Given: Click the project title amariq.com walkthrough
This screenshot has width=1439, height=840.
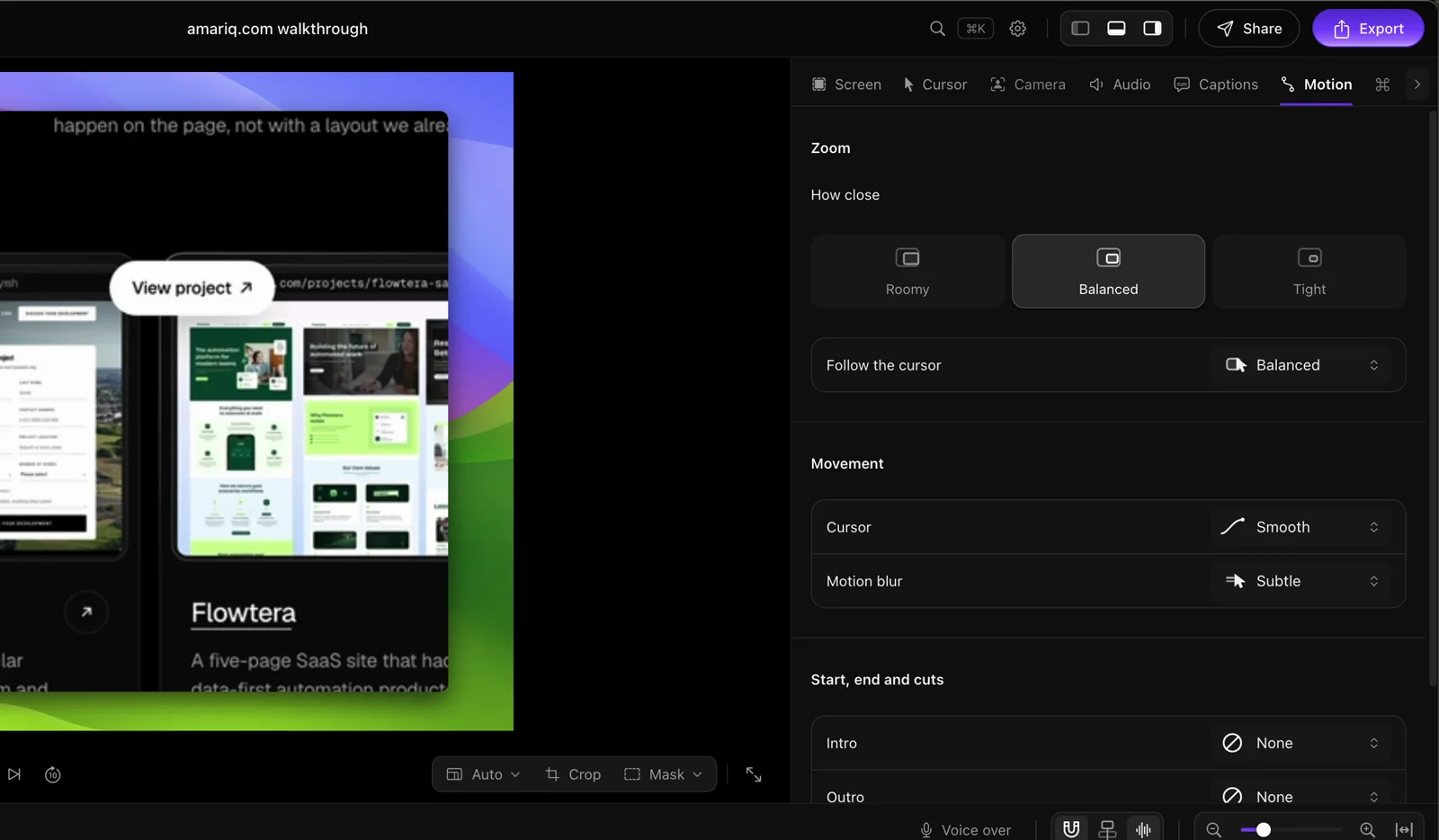Looking at the screenshot, I should tap(277, 29).
